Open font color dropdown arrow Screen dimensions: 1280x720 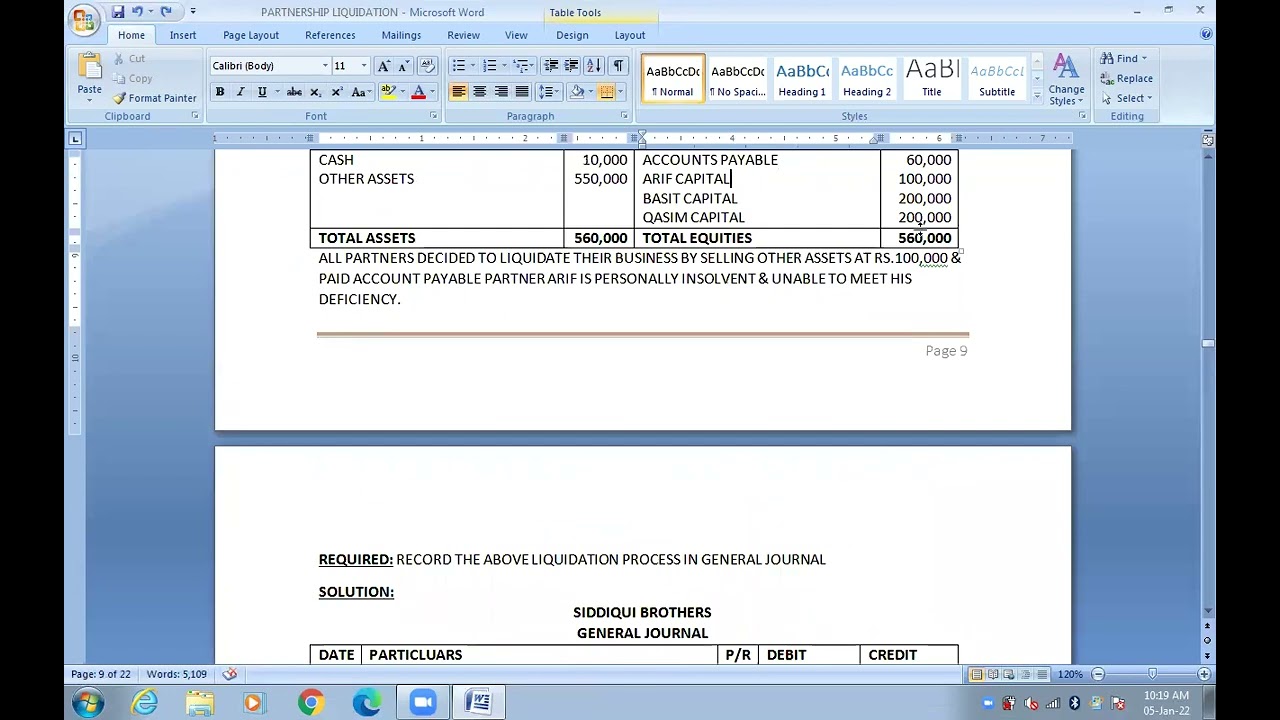432,92
